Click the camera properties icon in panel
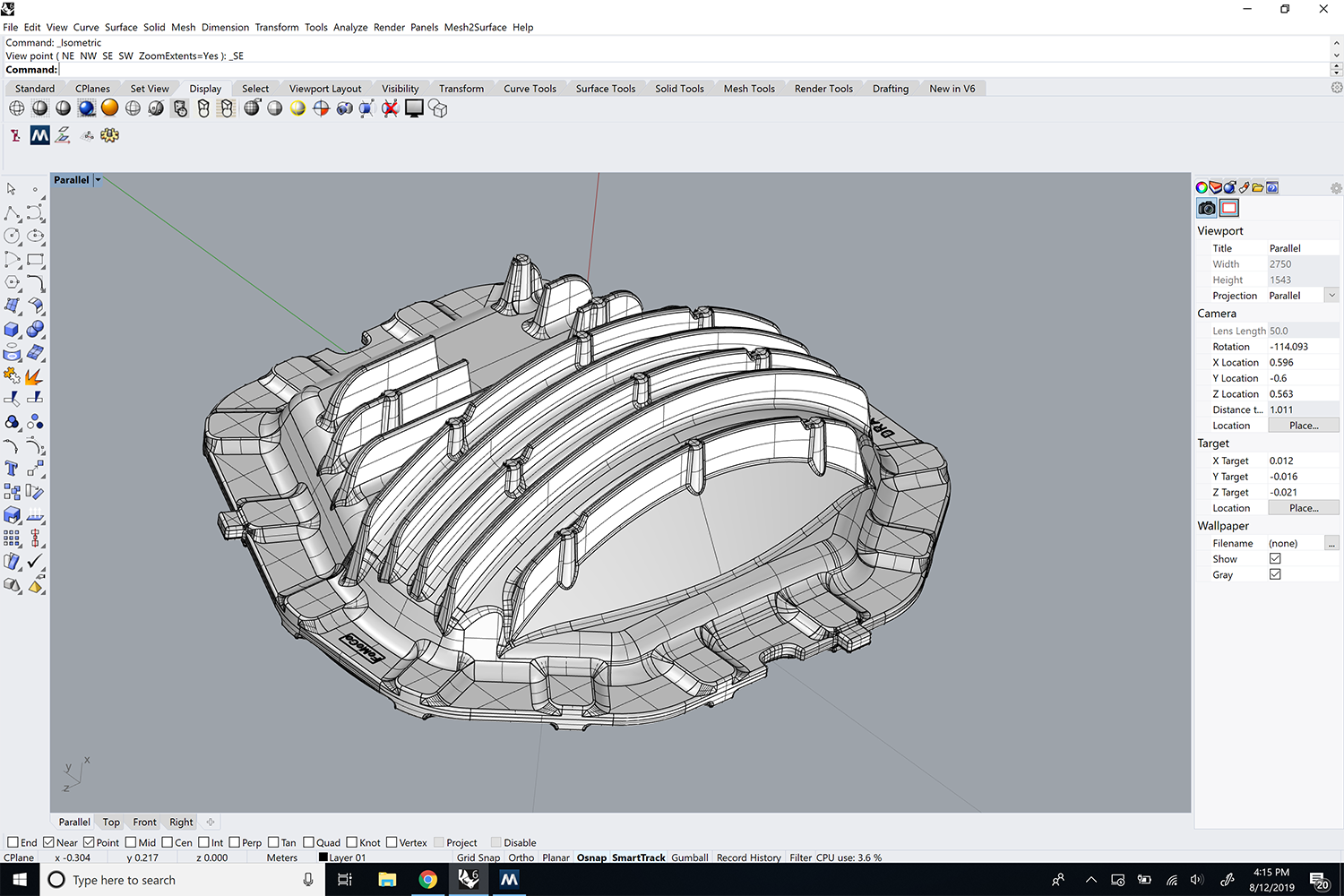 (1207, 208)
